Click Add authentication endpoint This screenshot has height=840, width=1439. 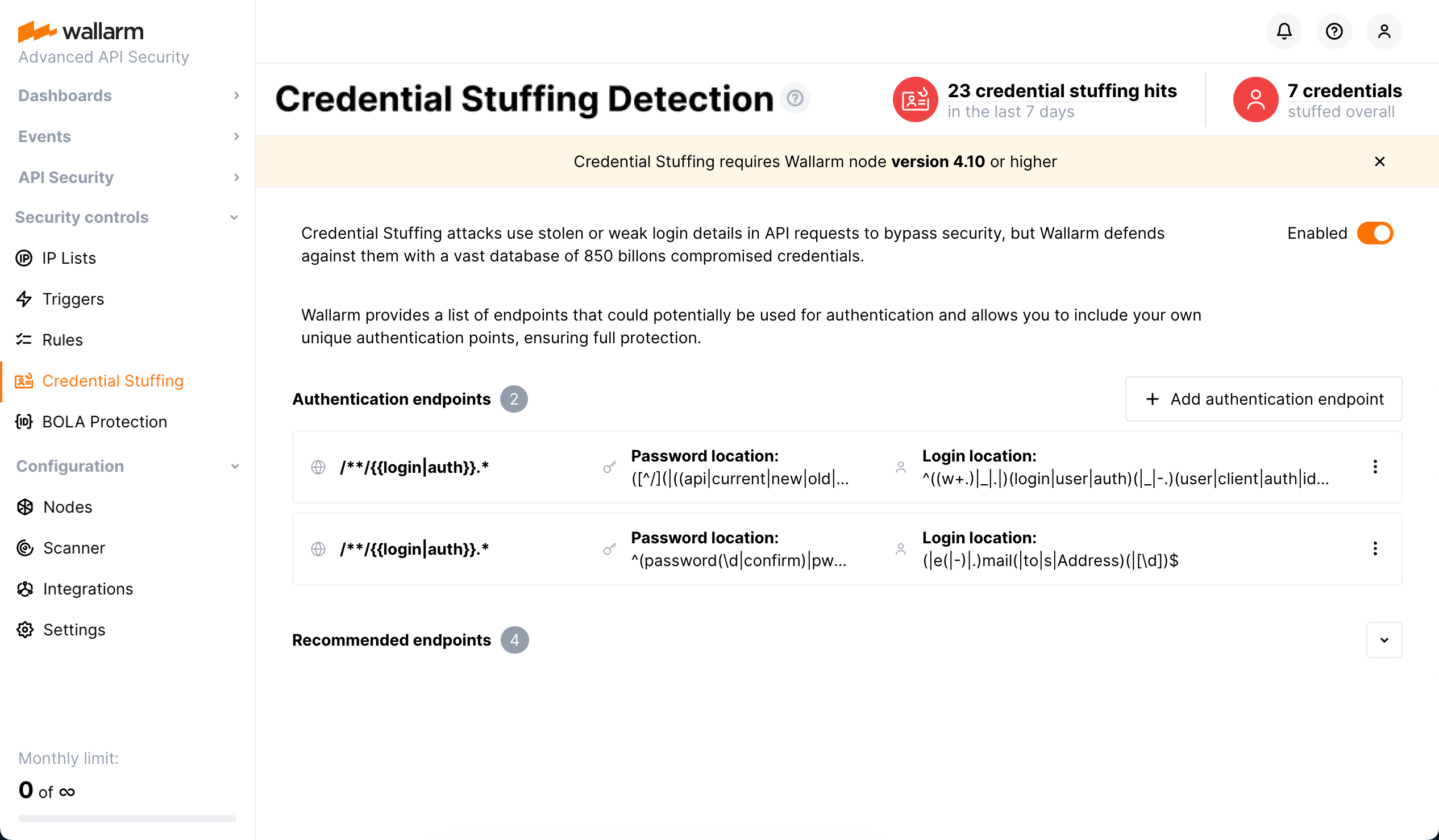(1264, 399)
